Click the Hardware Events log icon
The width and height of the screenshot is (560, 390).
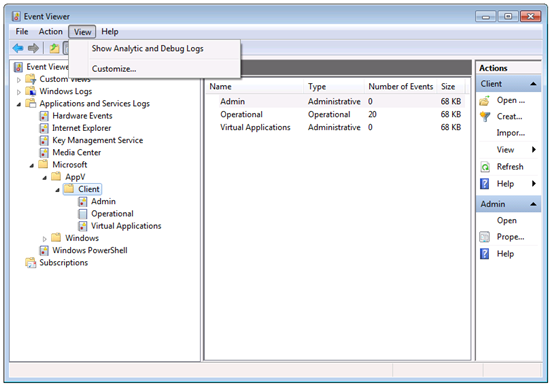pyautogui.click(x=44, y=116)
